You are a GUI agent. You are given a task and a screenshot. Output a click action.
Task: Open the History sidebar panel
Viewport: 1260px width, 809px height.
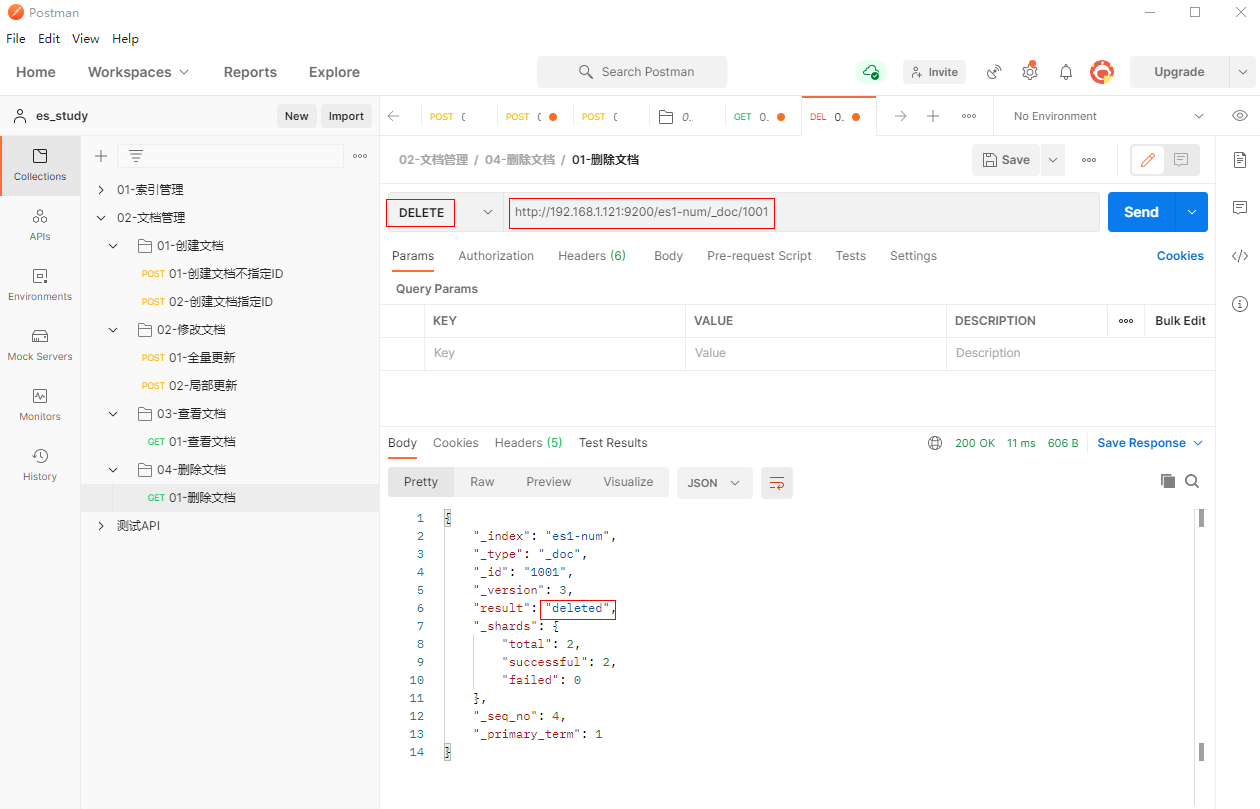point(40,465)
